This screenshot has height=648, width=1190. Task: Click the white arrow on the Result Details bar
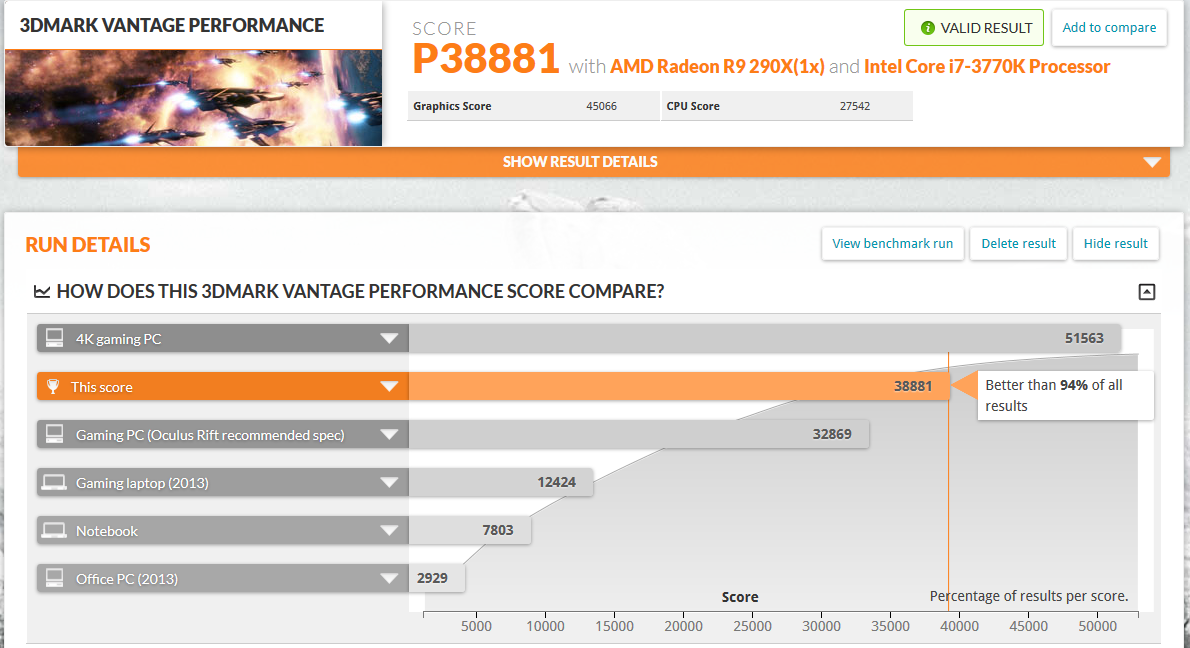coord(1152,162)
